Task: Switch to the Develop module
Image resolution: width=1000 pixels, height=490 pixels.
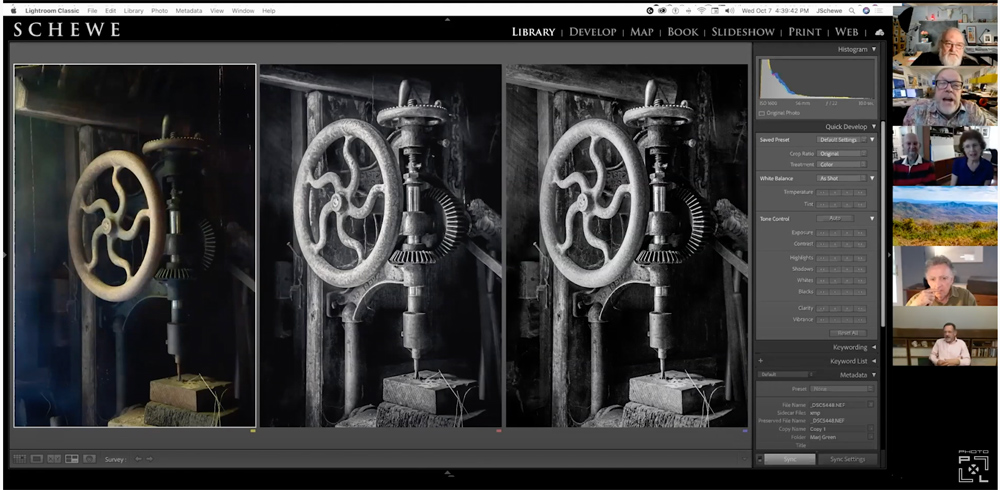Action: point(592,32)
